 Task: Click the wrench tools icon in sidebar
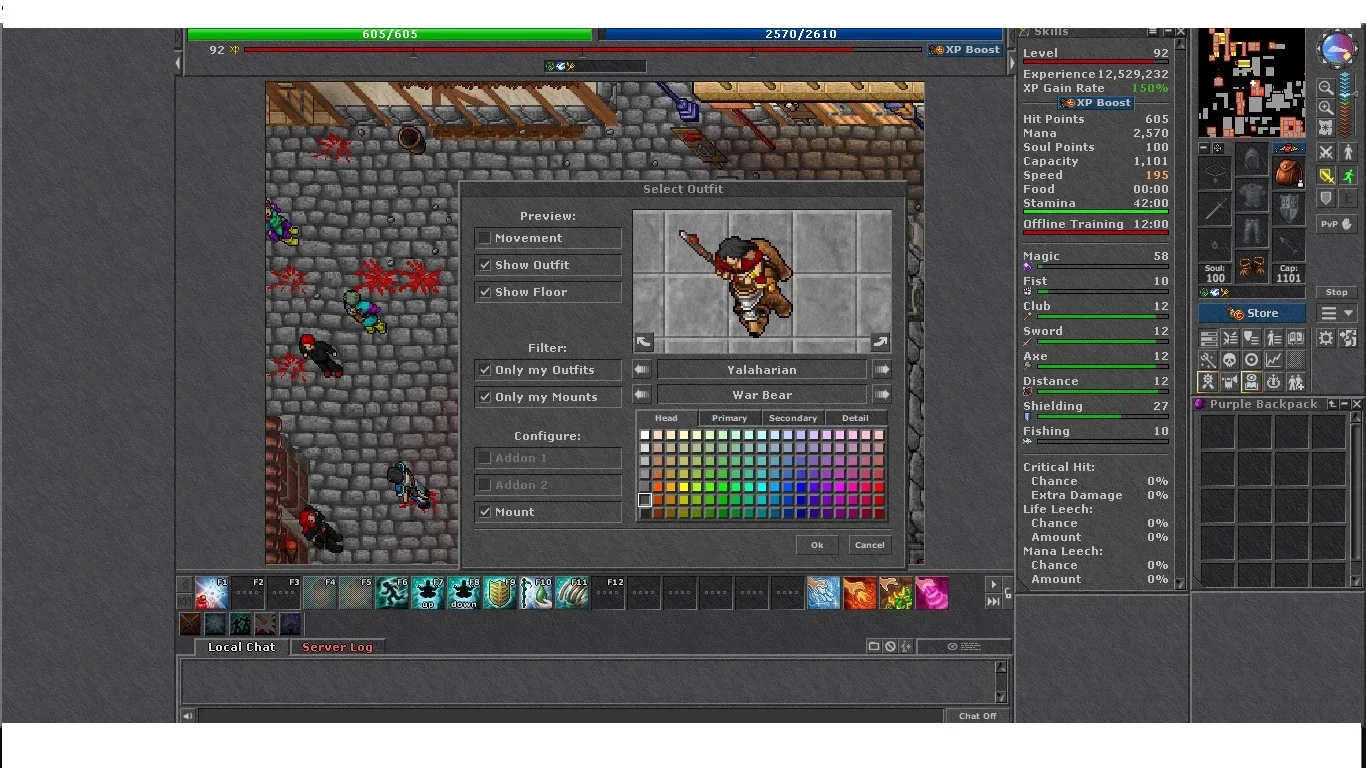pyautogui.click(x=1208, y=359)
